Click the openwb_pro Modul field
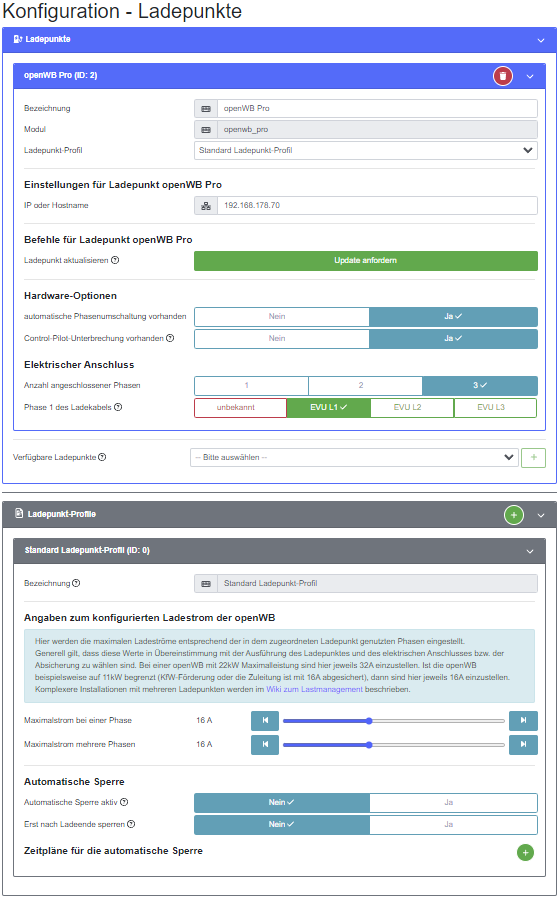This screenshot has width=560, height=901. click(377, 130)
